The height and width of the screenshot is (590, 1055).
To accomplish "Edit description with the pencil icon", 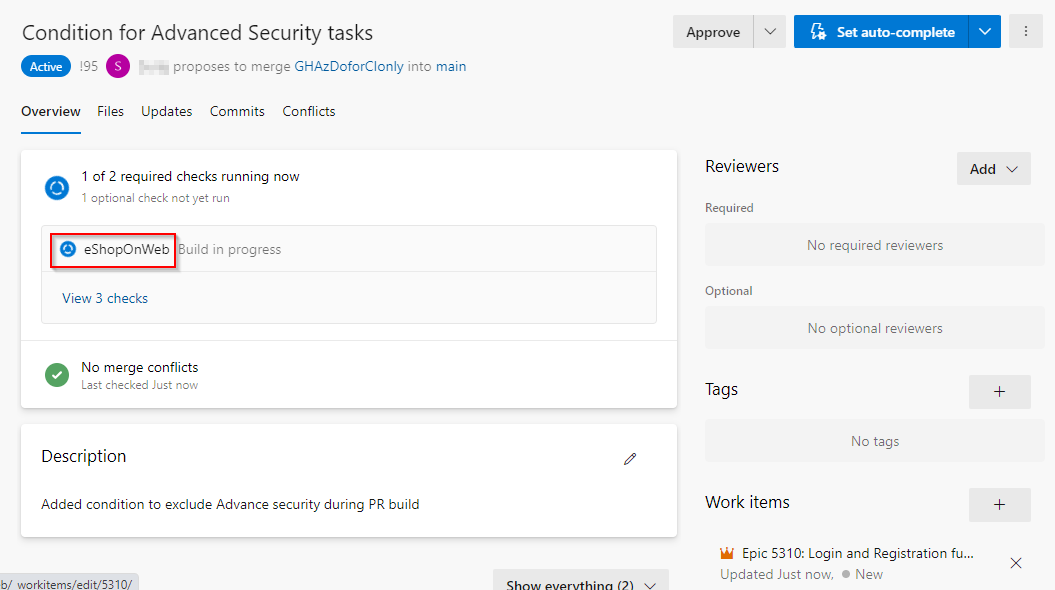I will [x=630, y=459].
